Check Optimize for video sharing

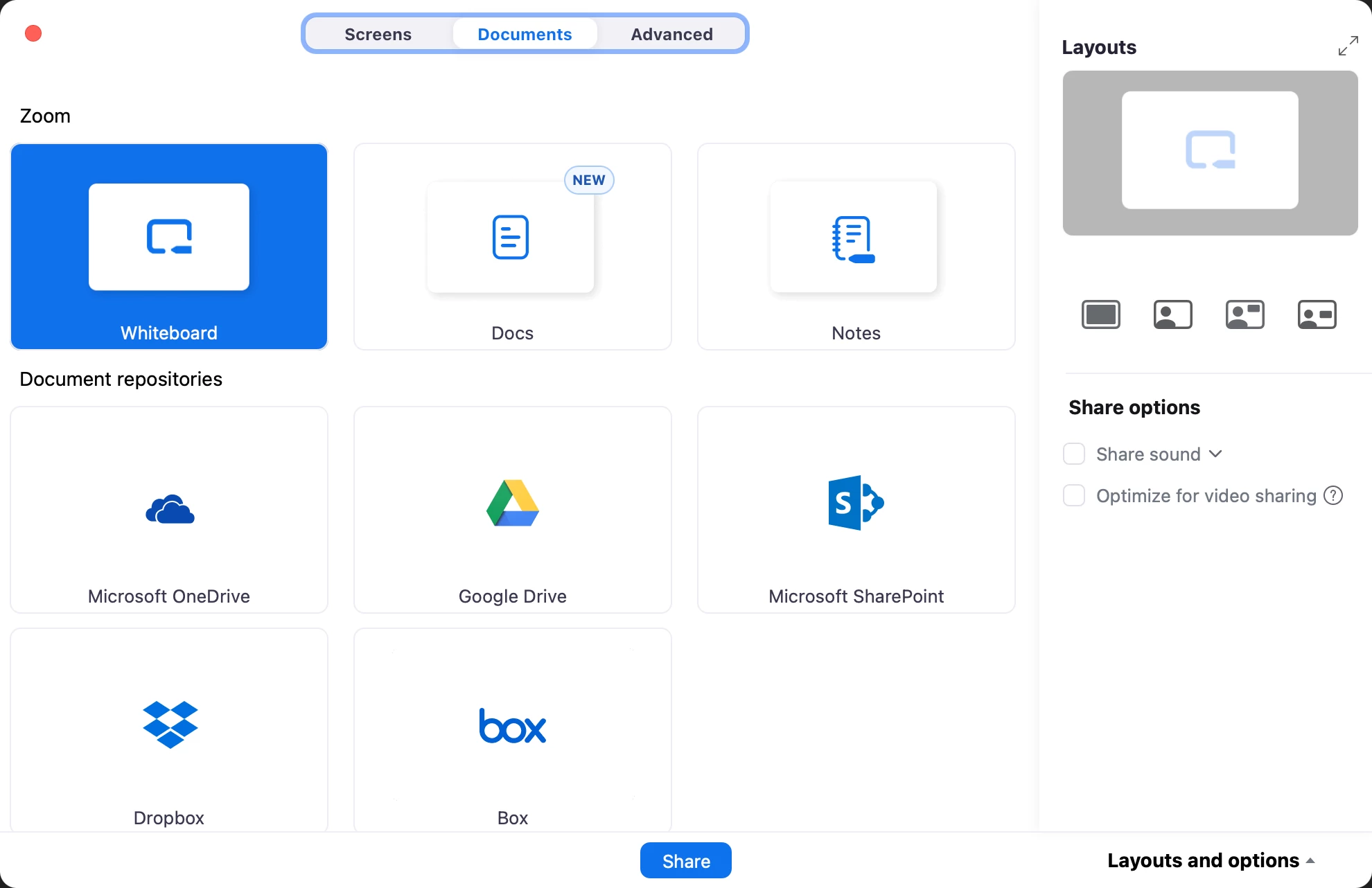click(x=1074, y=496)
